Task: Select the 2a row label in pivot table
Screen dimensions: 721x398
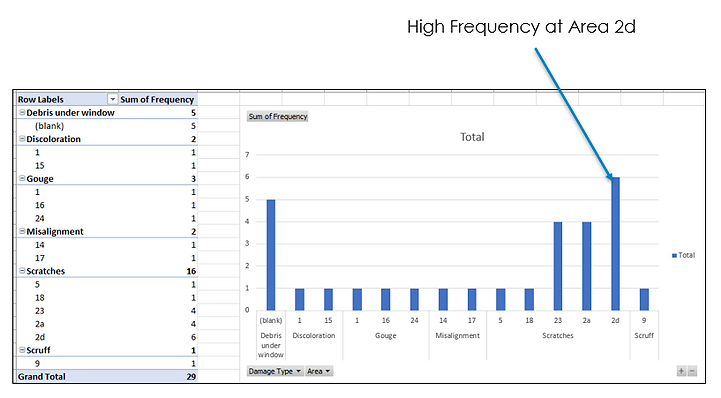Action: (40, 324)
